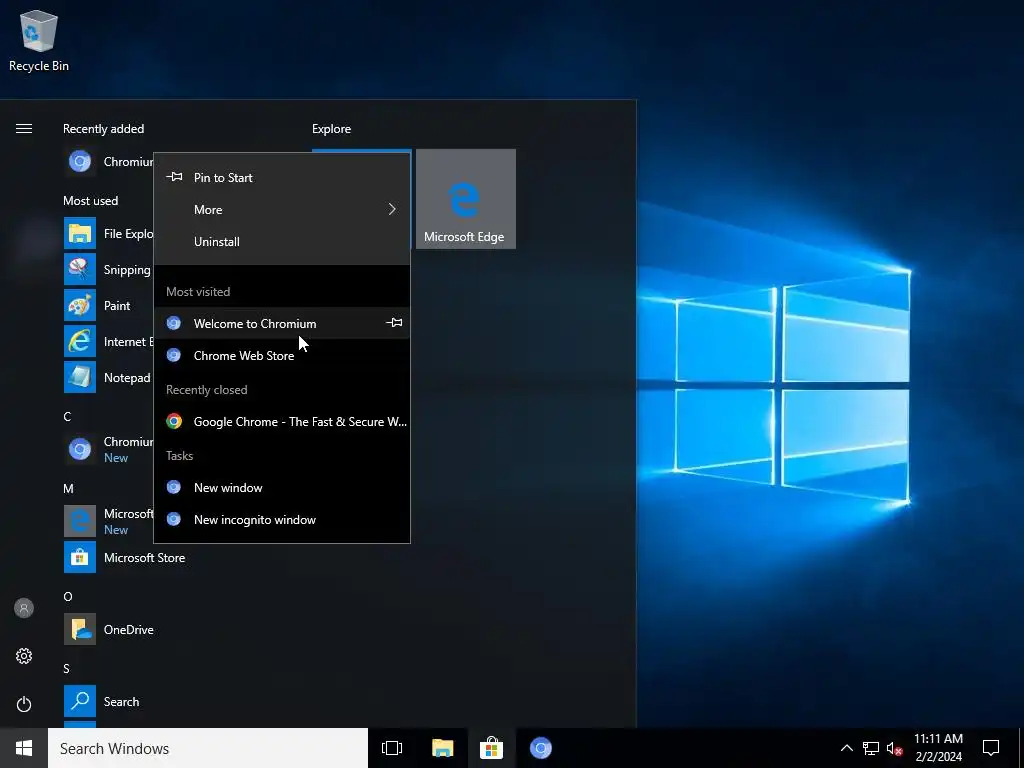Launch Chromium under letter C
Image resolution: width=1024 pixels, height=768 pixels.
pyautogui.click(x=108, y=449)
